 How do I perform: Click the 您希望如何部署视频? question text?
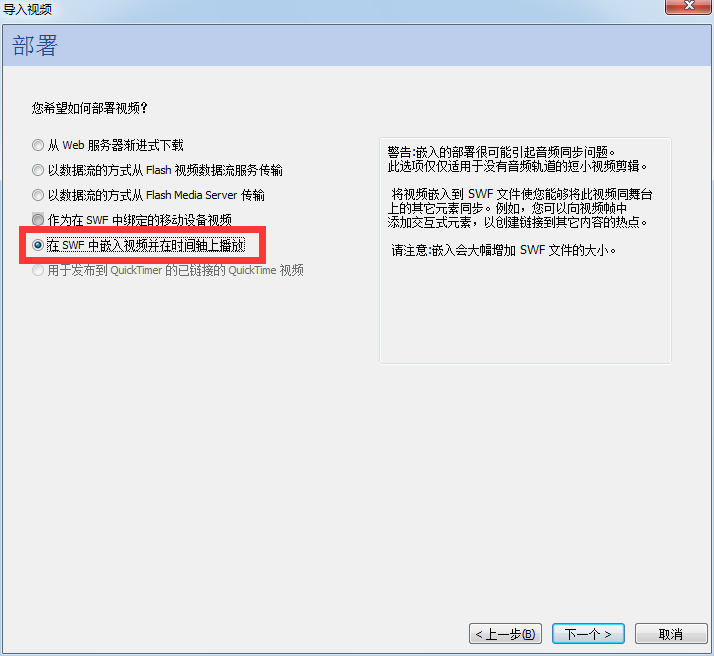90,108
